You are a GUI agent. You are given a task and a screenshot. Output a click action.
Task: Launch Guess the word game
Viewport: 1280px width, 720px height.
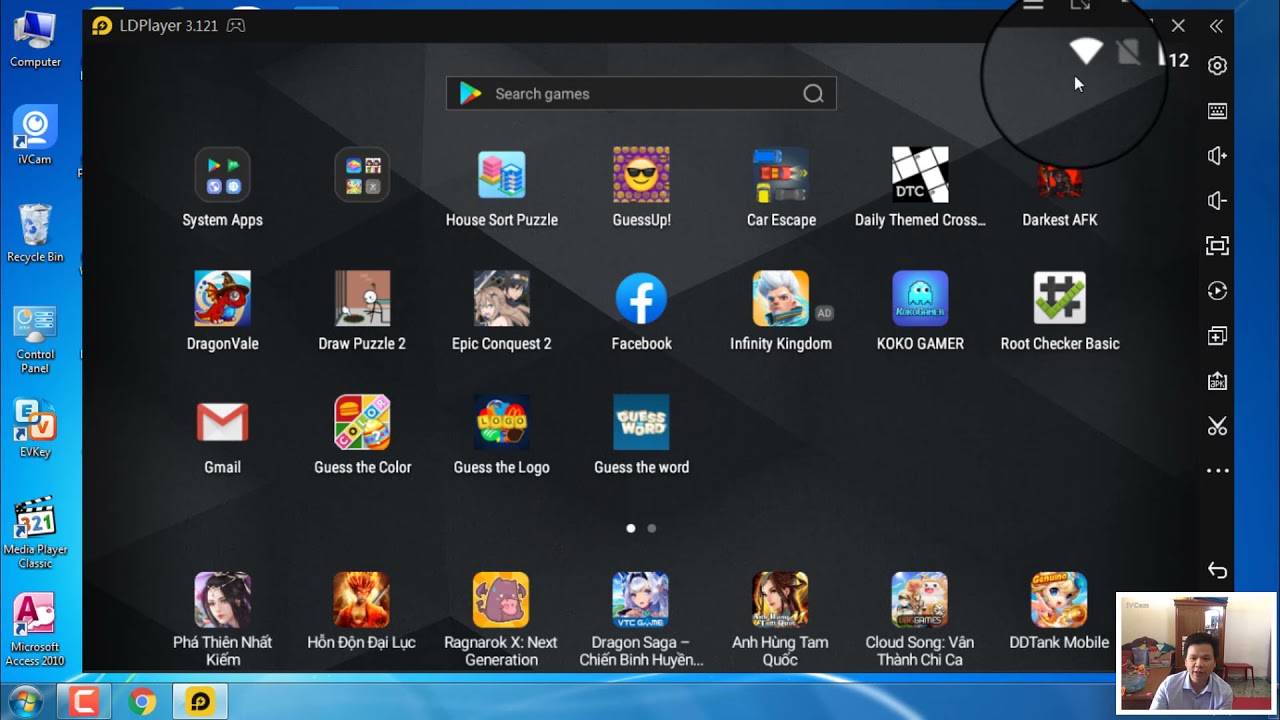tap(641, 422)
